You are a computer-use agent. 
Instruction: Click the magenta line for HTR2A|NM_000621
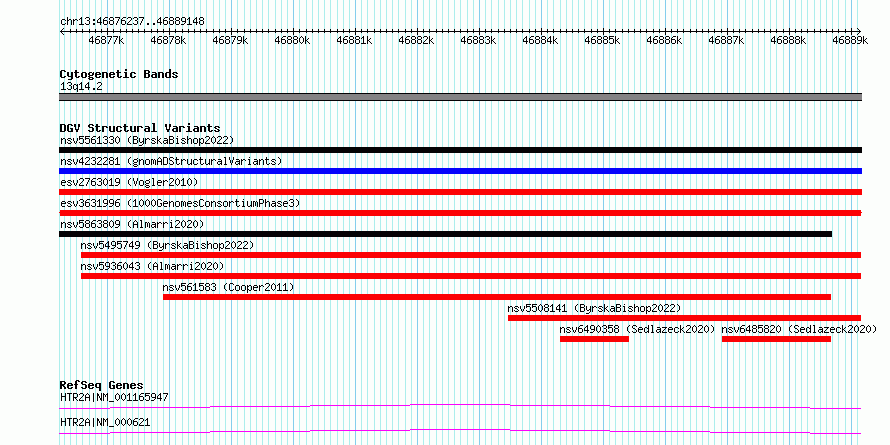point(460,432)
